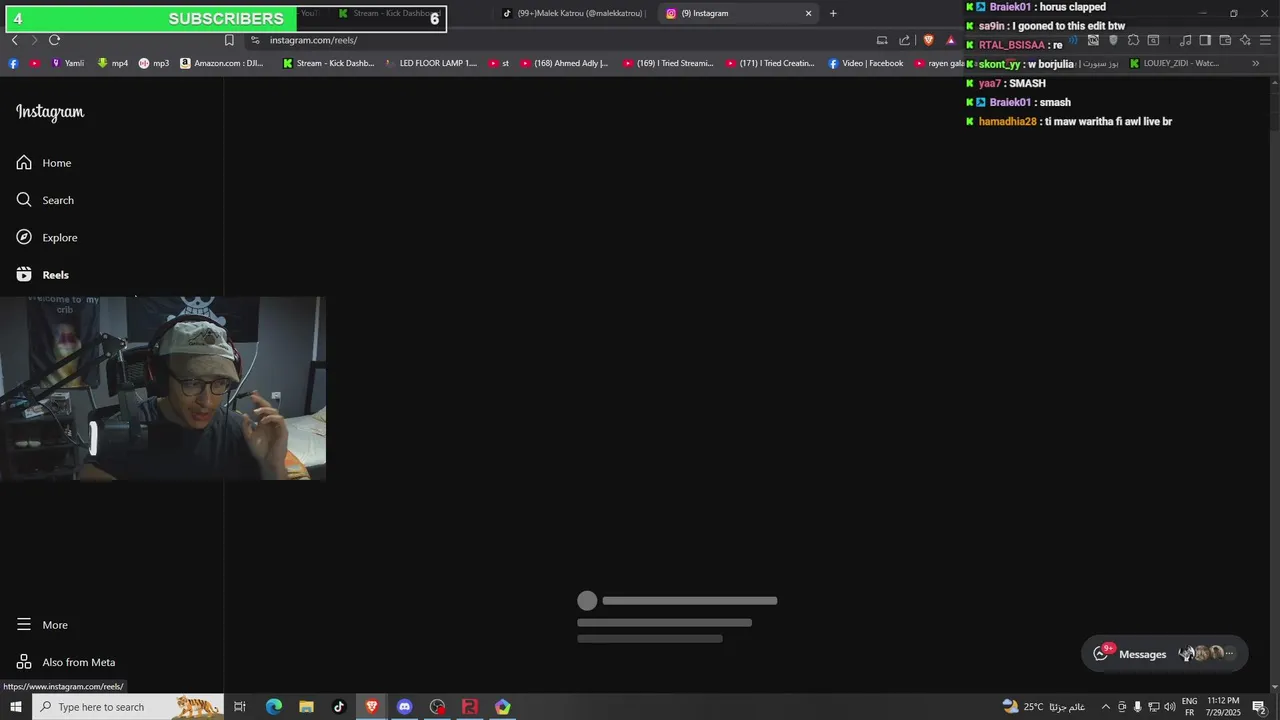1280x720 pixels.
Task: Switch to the Malek Katrou TikTok tab
Action: click(x=573, y=13)
